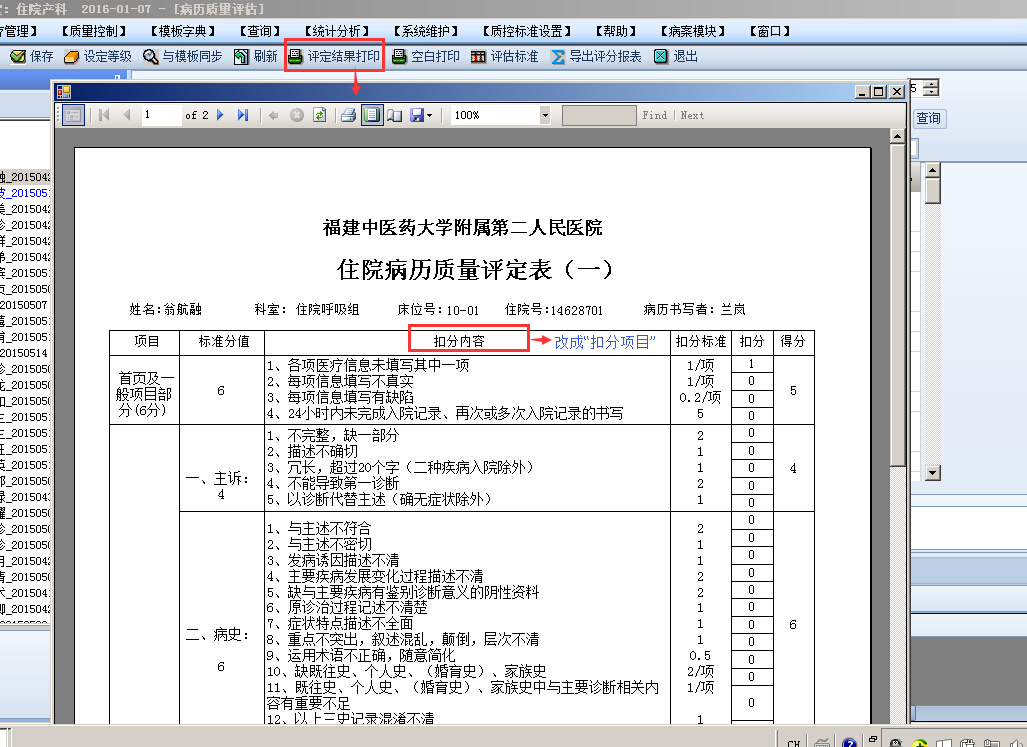Click the 退出 exit toolbar button
The width and height of the screenshot is (1027, 747).
(x=676, y=57)
